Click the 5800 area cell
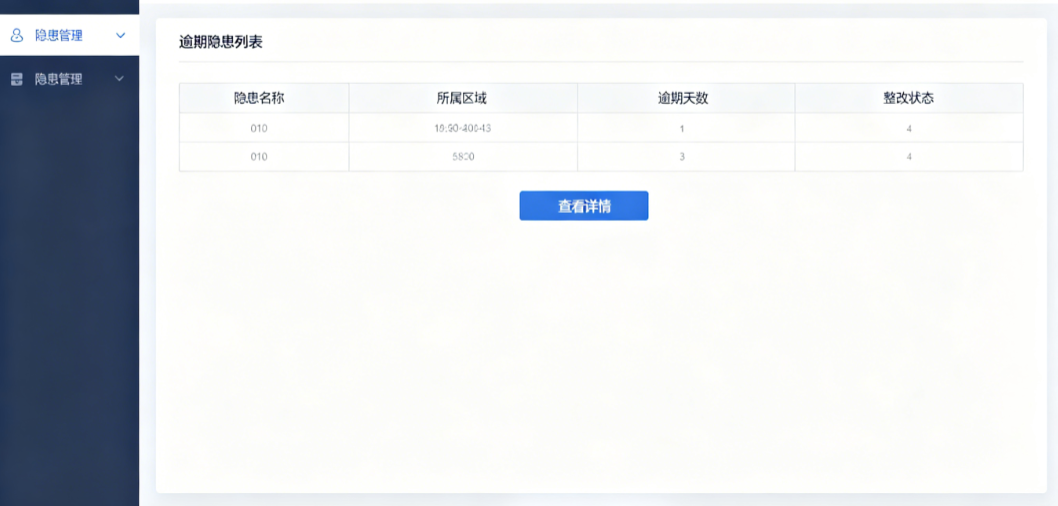Image resolution: width=1058 pixels, height=506 pixels. point(463,157)
